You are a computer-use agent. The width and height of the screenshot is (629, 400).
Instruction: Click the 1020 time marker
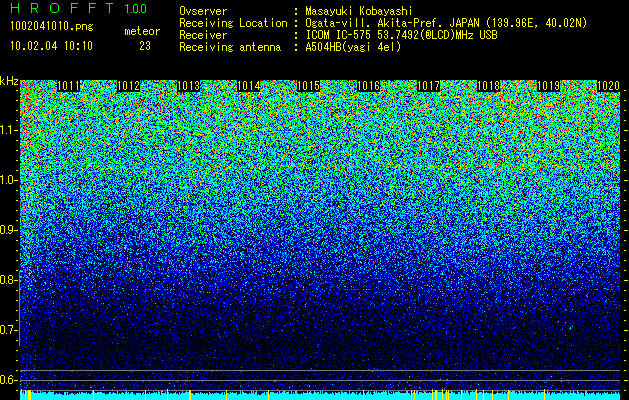coord(609,86)
